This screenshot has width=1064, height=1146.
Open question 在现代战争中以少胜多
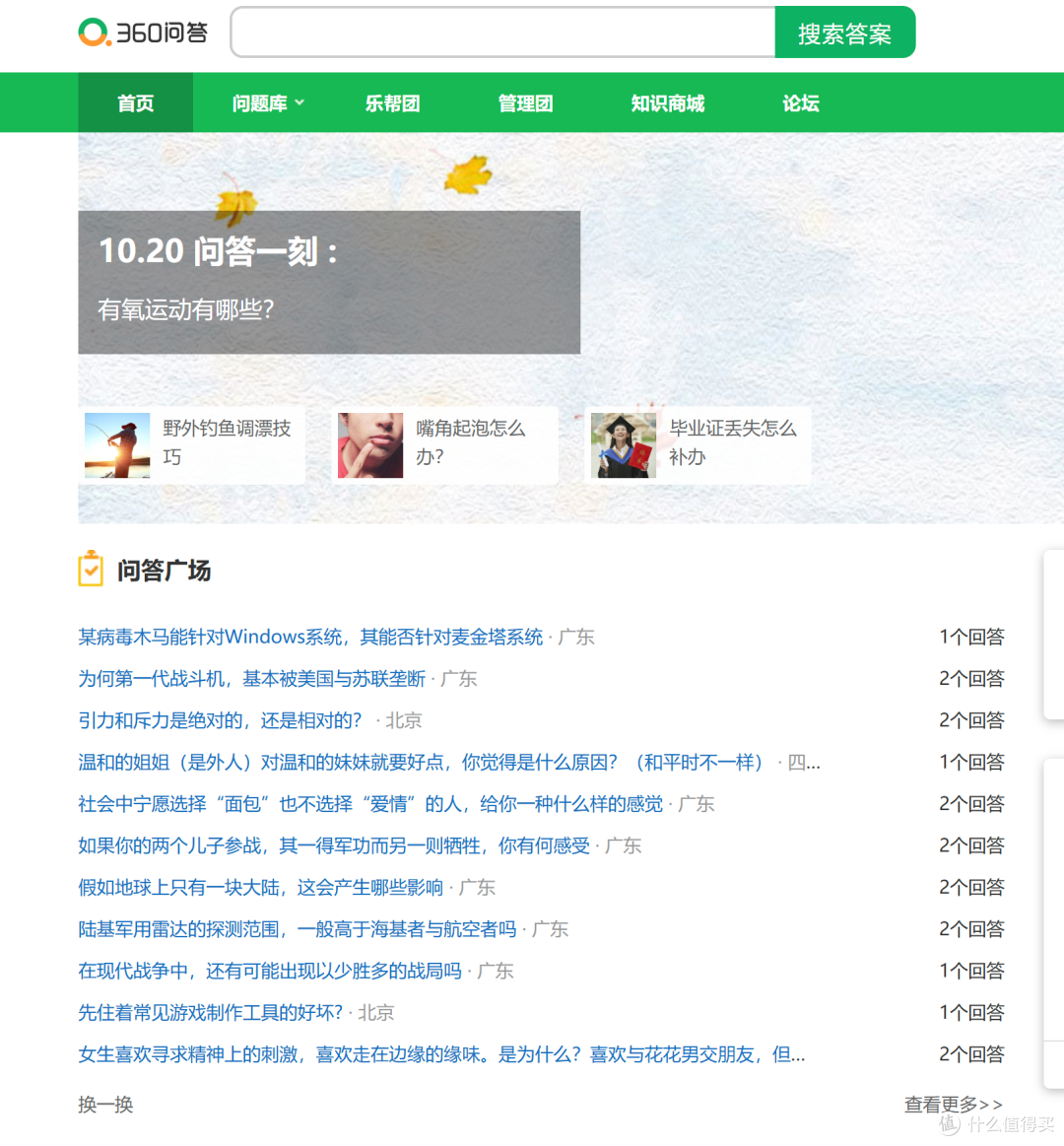click(x=270, y=971)
